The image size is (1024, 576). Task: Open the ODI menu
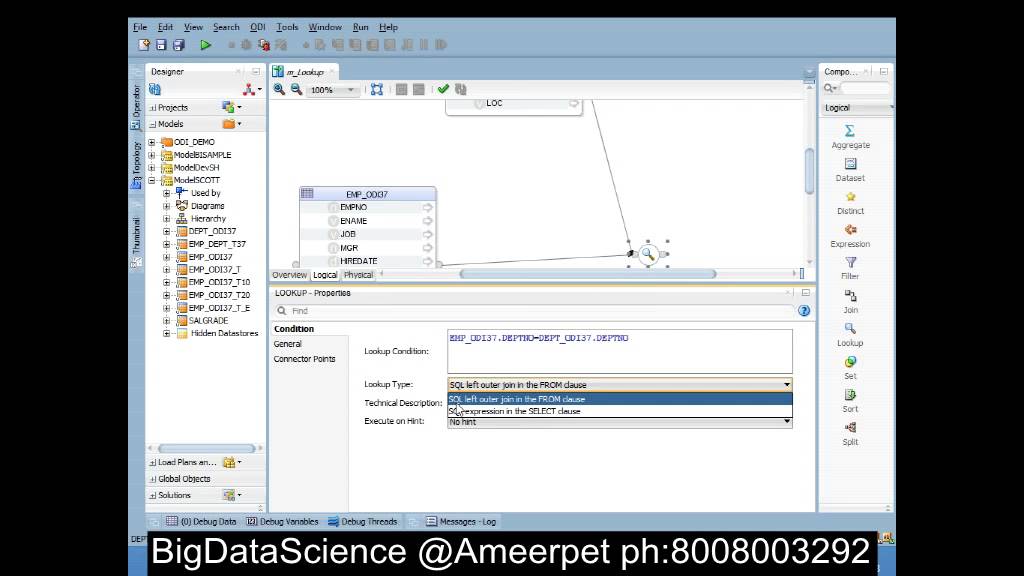click(257, 27)
